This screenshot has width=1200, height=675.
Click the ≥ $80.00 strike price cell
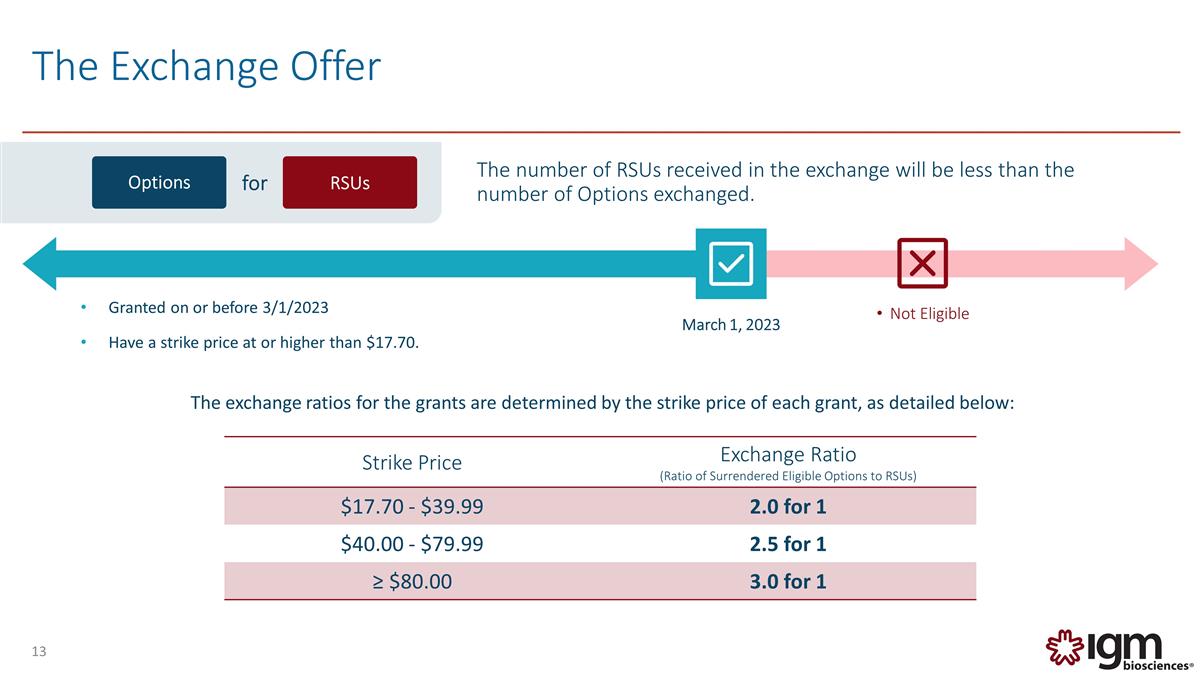(x=412, y=581)
